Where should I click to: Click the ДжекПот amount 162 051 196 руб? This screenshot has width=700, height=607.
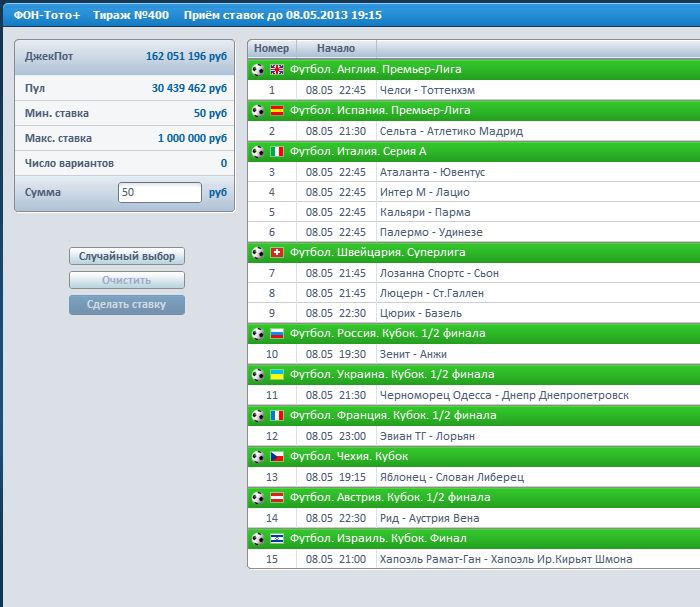tap(187, 57)
